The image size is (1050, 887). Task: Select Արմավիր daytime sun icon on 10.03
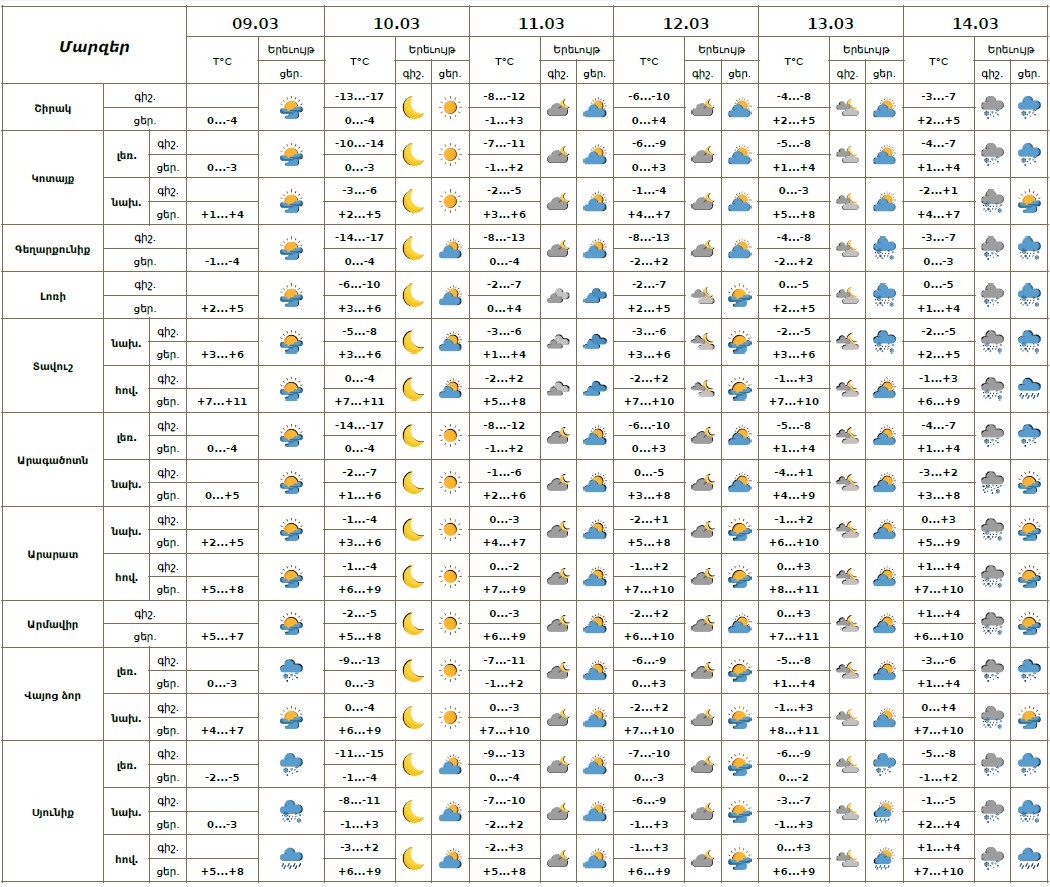click(x=449, y=624)
